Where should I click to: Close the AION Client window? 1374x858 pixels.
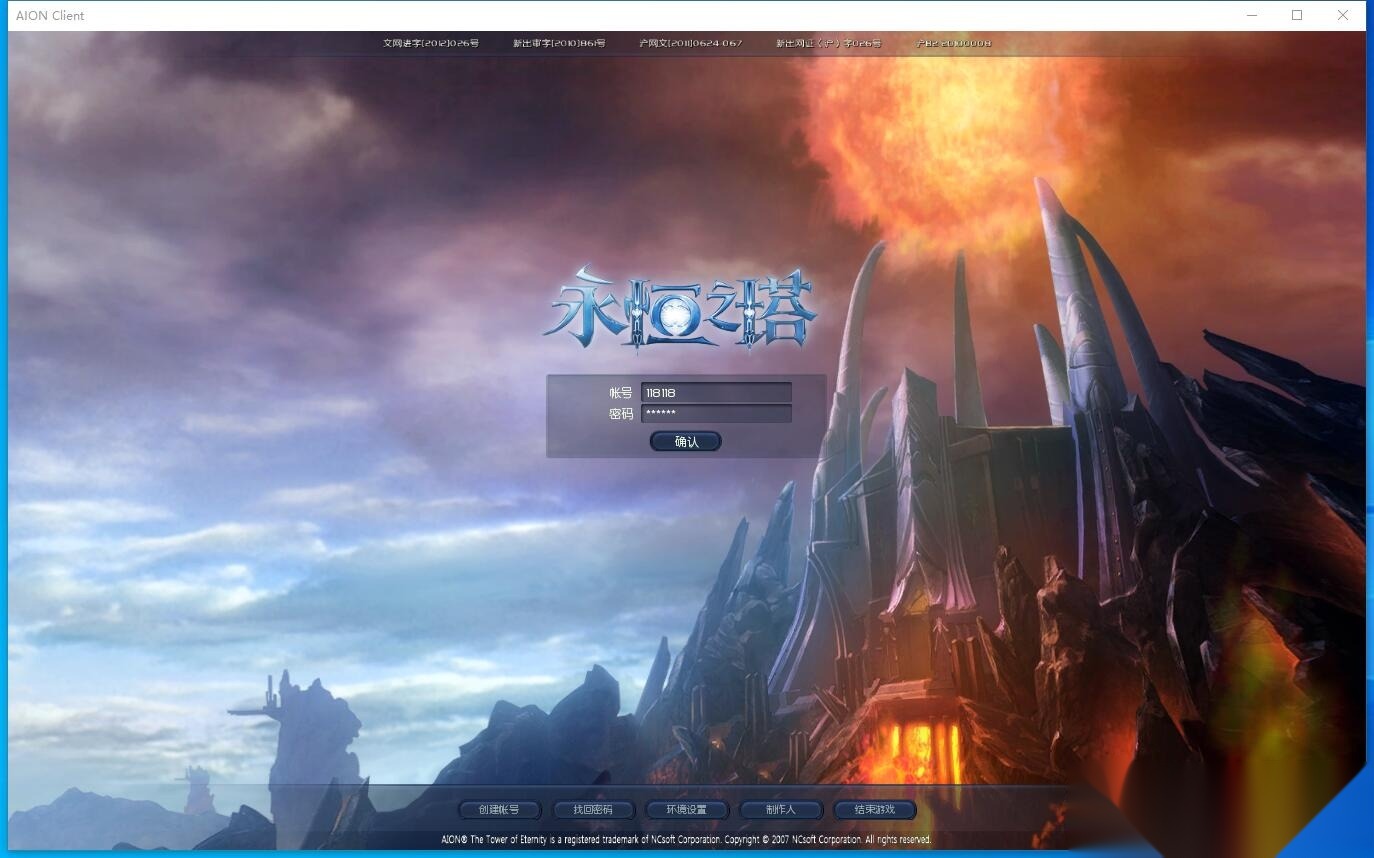[x=1343, y=15]
